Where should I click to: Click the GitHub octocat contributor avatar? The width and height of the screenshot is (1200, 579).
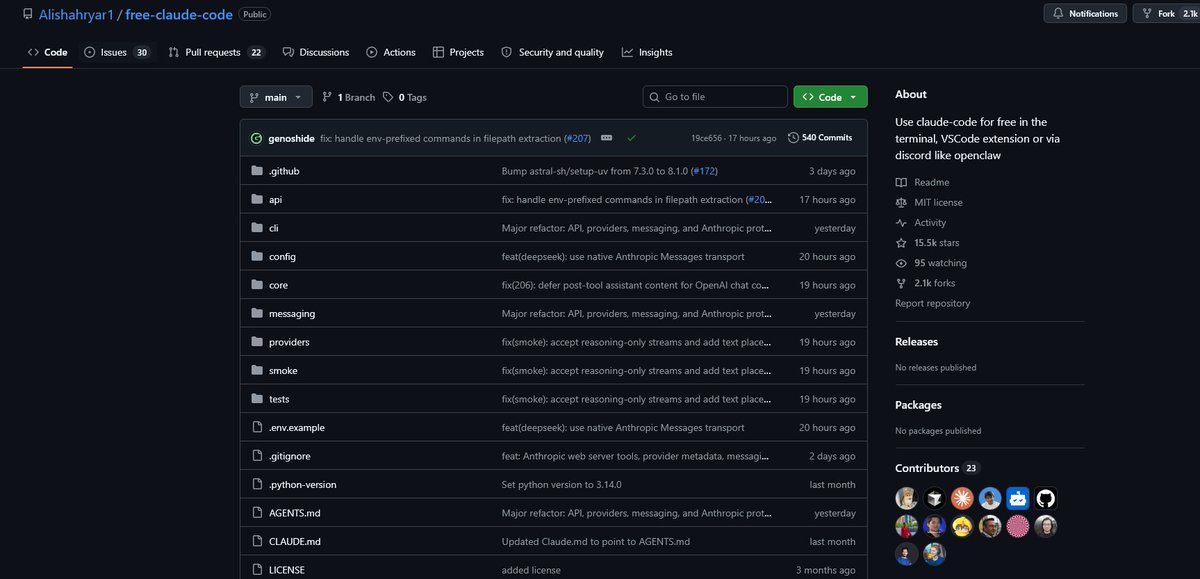pos(1046,498)
